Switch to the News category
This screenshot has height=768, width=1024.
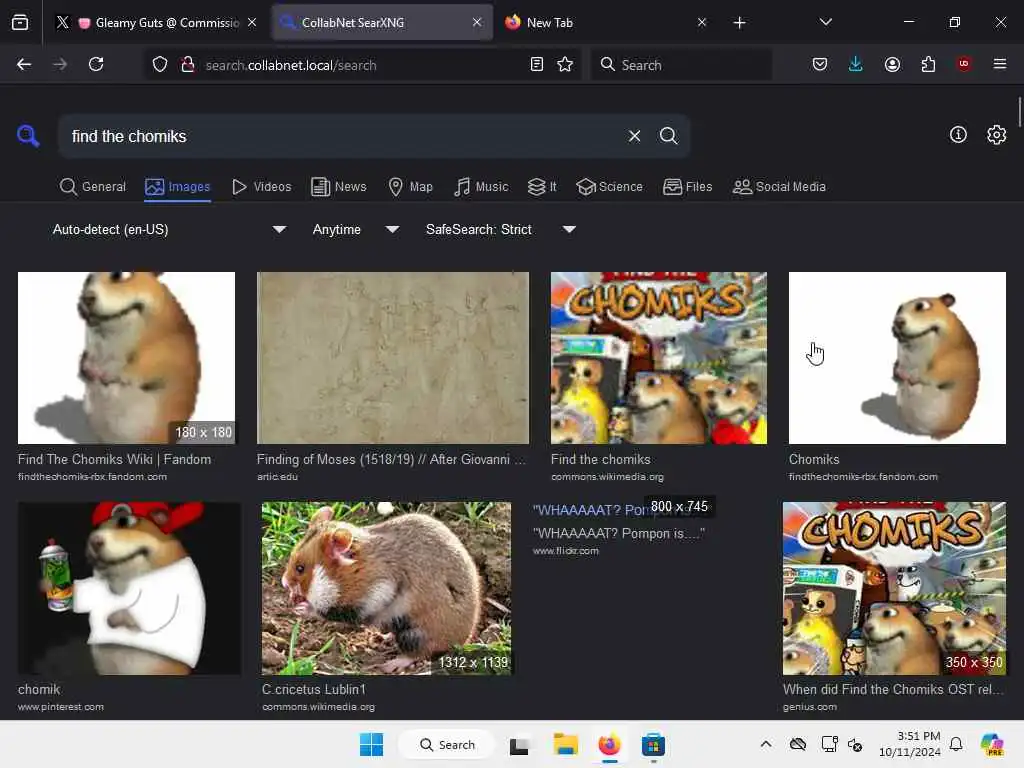[x=339, y=187]
